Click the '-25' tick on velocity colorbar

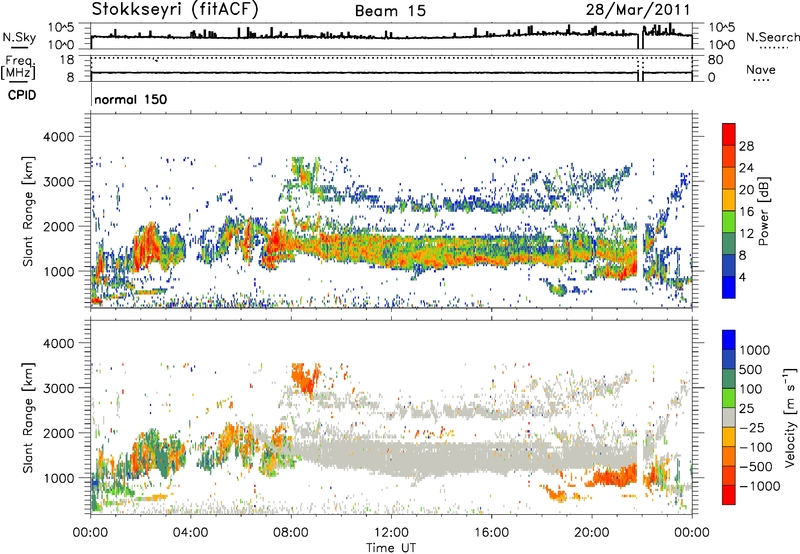[x=751, y=427]
